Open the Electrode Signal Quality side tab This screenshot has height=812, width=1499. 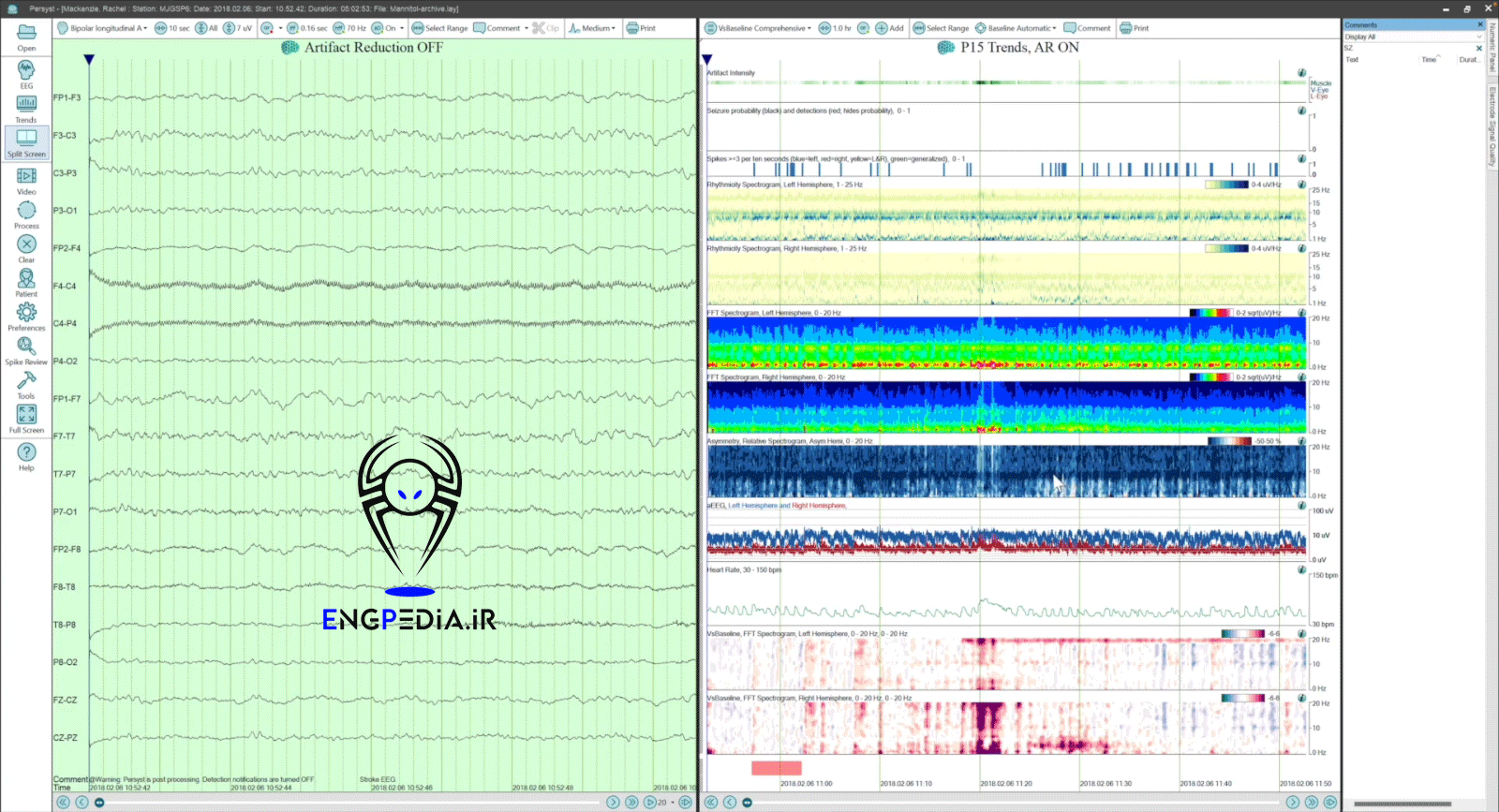click(1492, 126)
